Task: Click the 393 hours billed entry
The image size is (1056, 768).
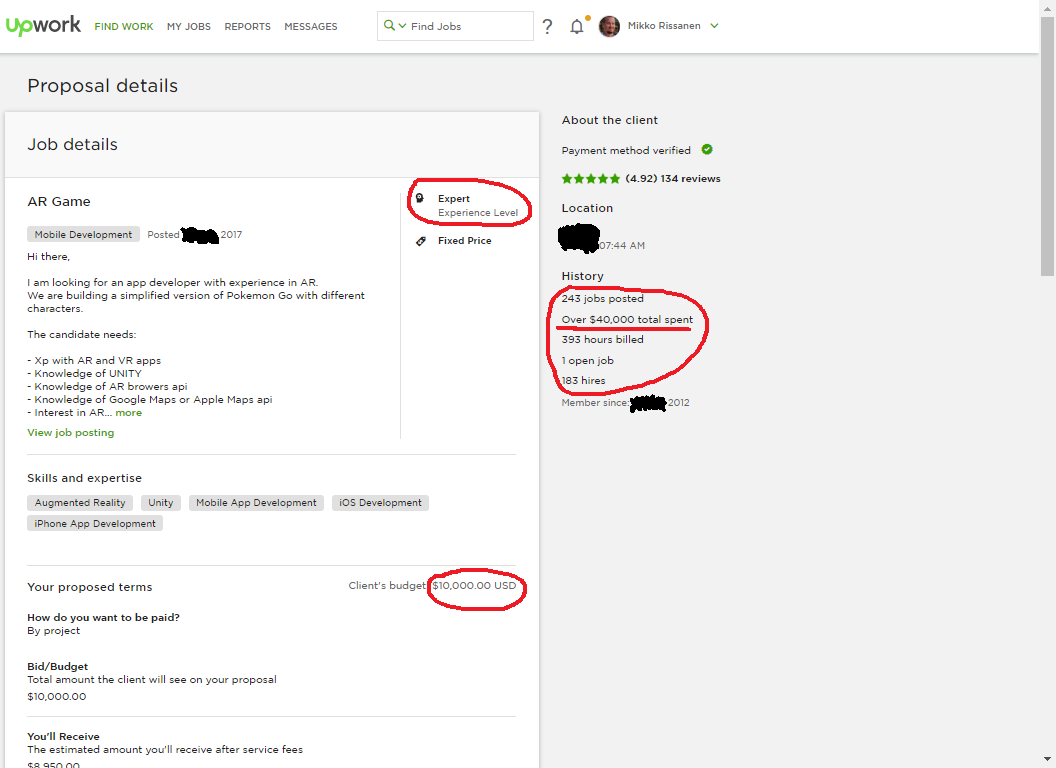Action: tap(603, 340)
